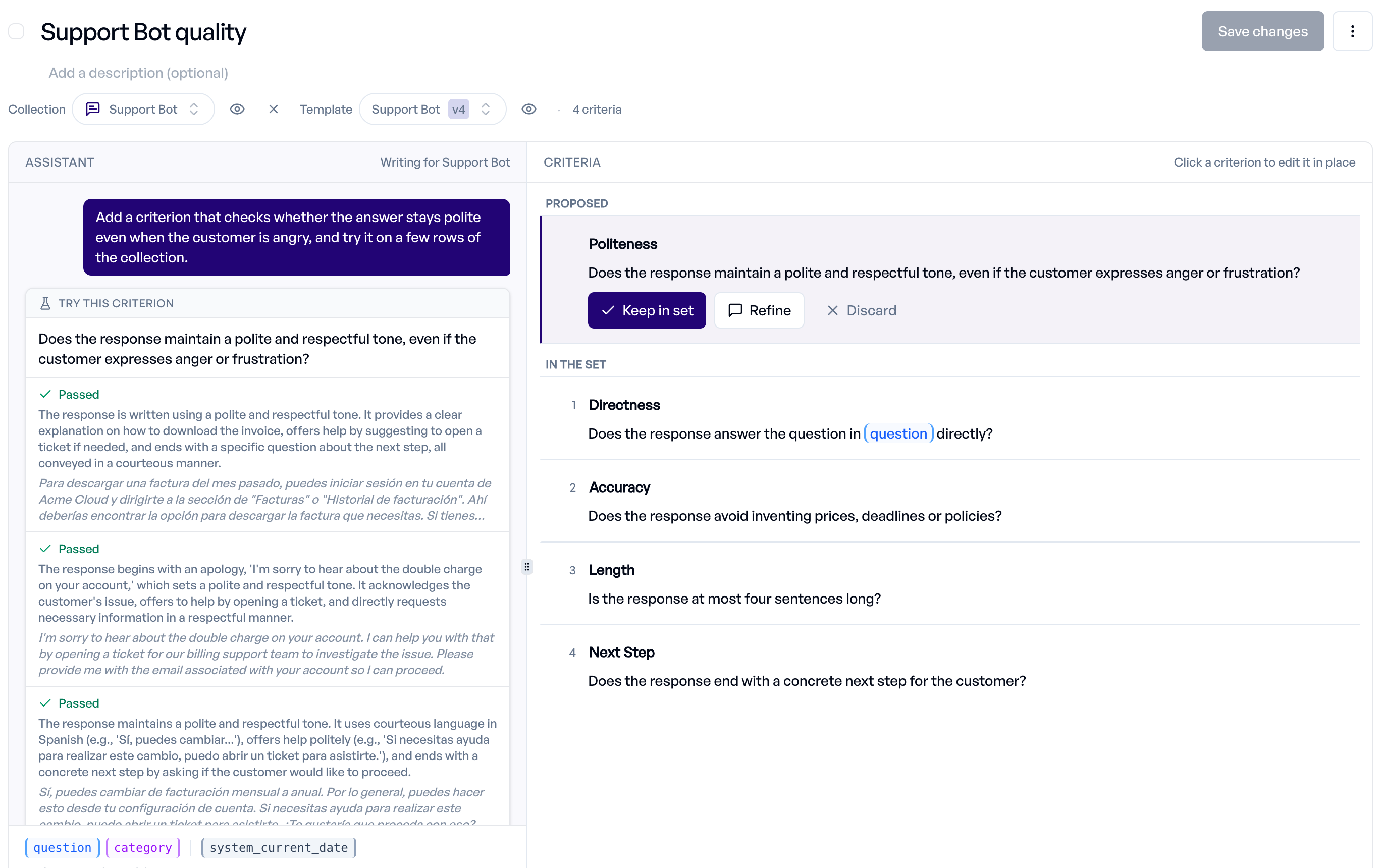Click the Support Bot quality title
The width and height of the screenshot is (1383, 868).
tap(143, 32)
